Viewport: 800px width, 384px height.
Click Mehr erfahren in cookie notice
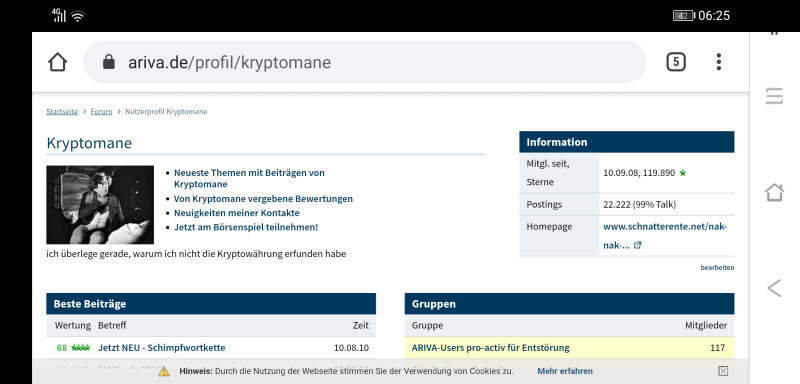565,371
